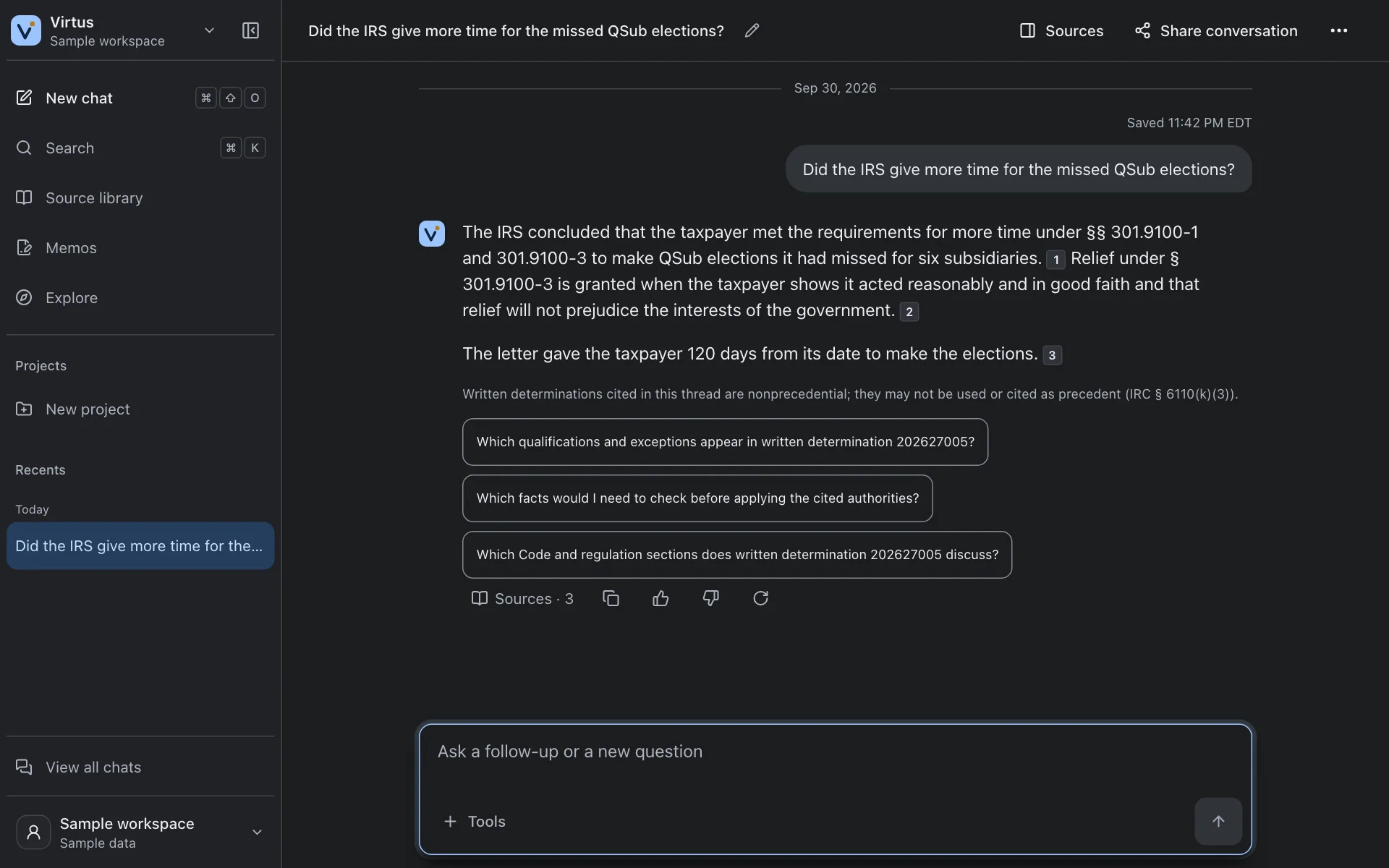Open citation 3 reference marker
Screen dimensions: 1389x868
click(1052, 355)
